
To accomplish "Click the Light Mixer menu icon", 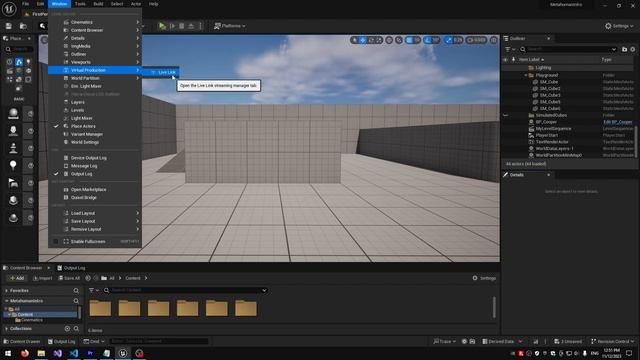I will point(66,118).
